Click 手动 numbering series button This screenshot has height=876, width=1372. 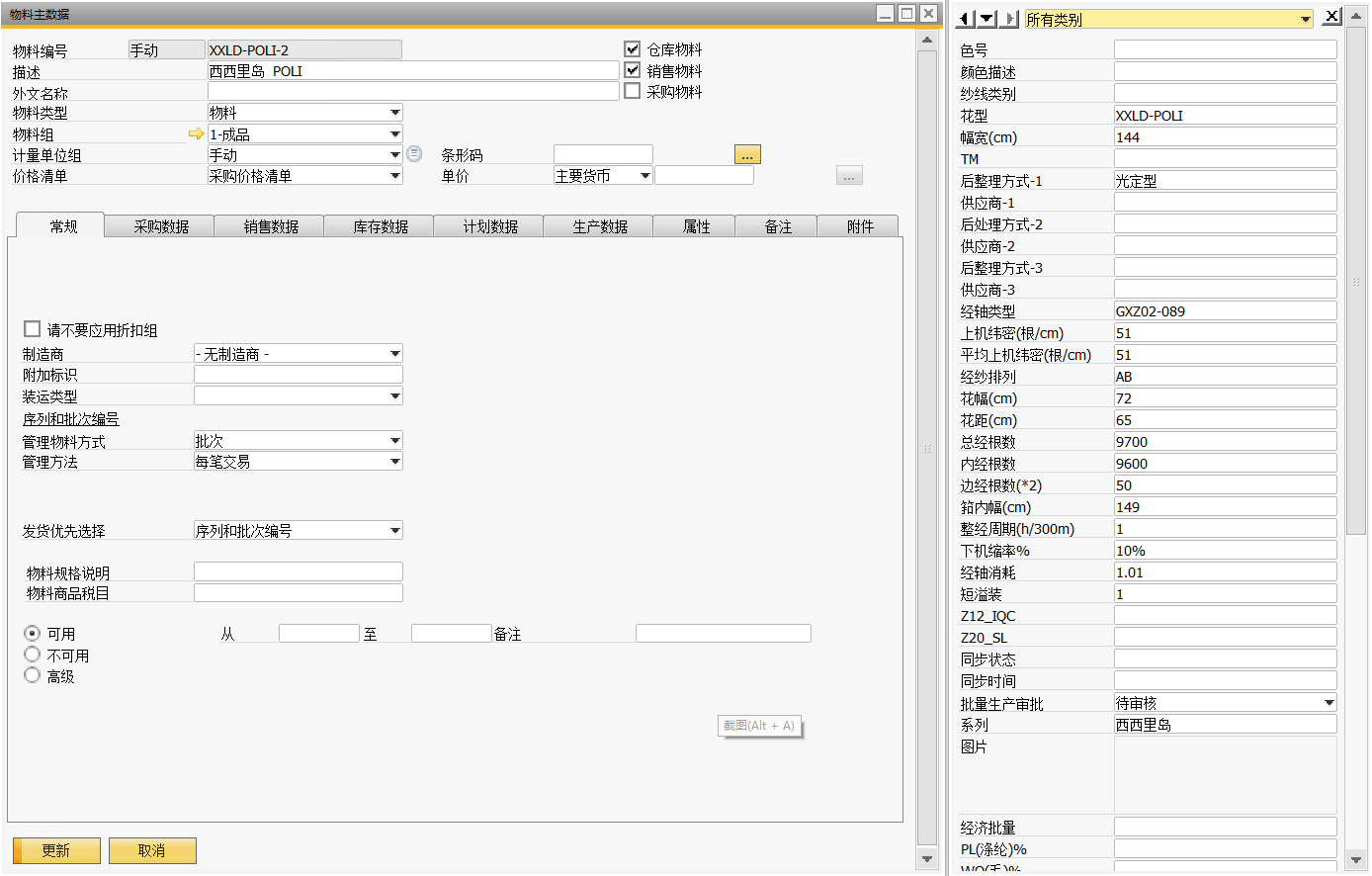(x=167, y=49)
